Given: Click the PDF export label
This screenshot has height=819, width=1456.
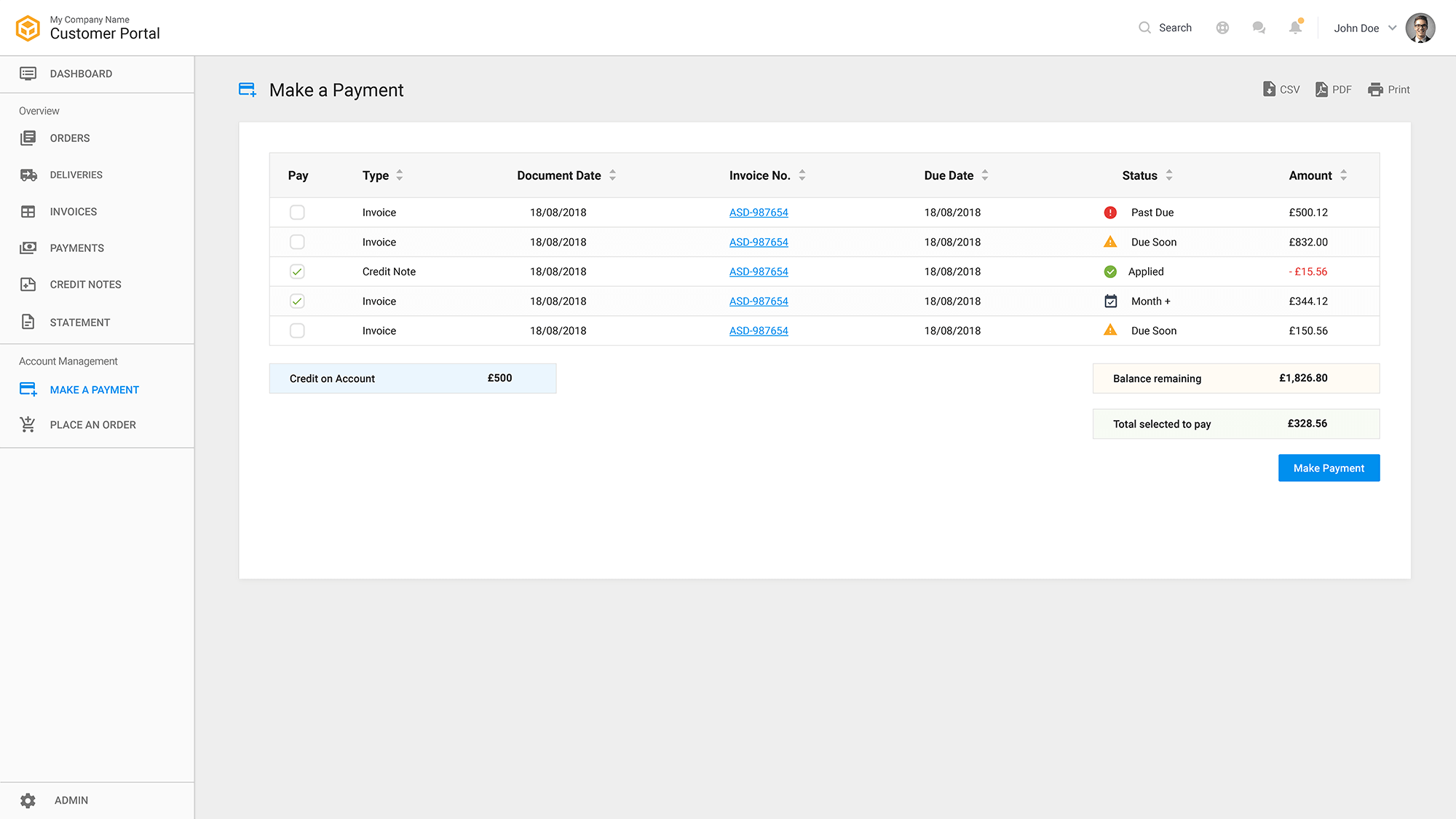Looking at the screenshot, I should pos(1342,90).
